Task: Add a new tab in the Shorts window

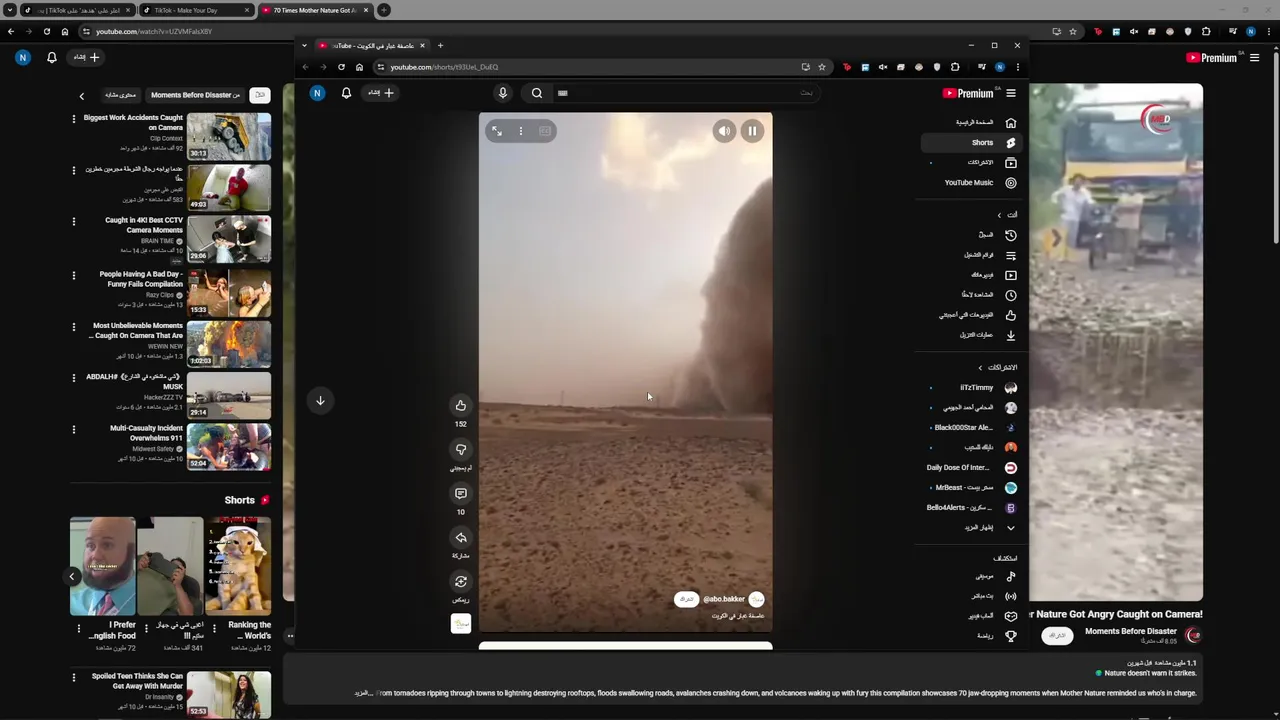Action: click(440, 45)
